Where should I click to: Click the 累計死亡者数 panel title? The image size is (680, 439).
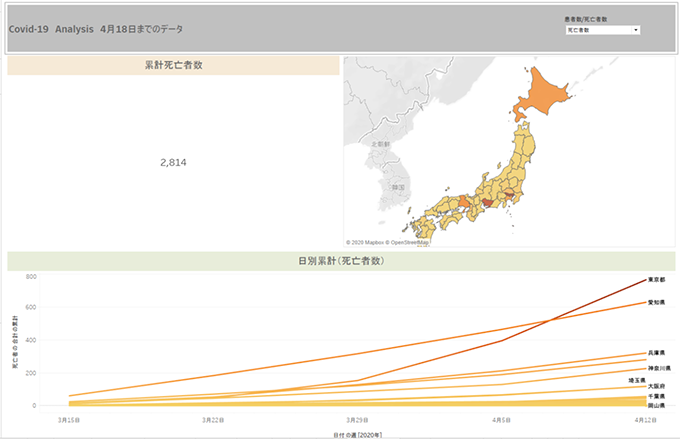173,66
